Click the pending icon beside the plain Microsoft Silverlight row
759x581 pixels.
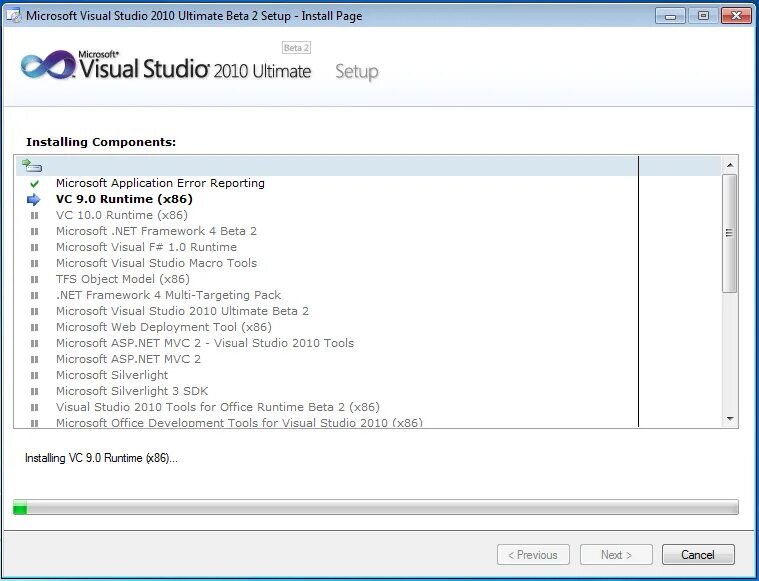[34, 375]
